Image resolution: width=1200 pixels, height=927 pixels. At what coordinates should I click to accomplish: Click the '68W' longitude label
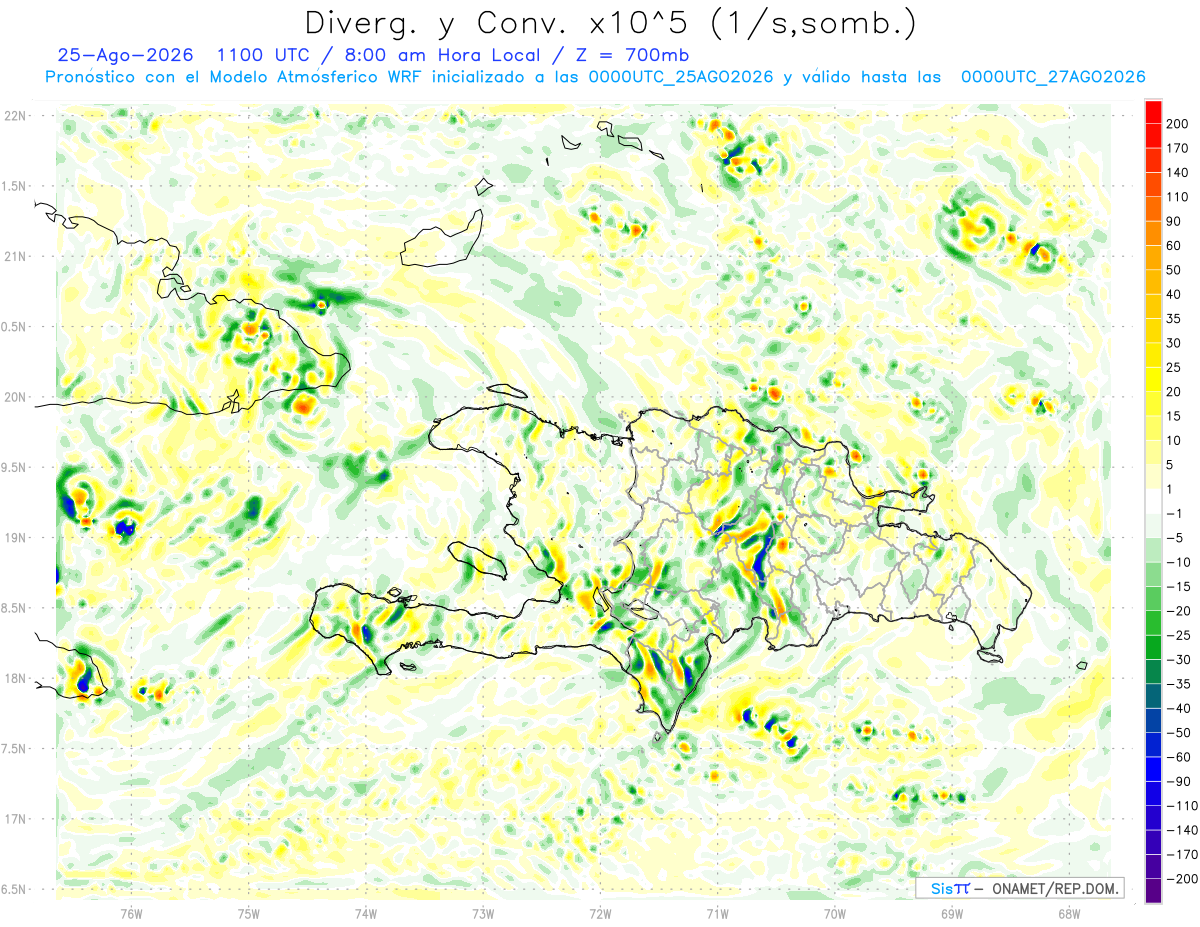coord(1068,912)
